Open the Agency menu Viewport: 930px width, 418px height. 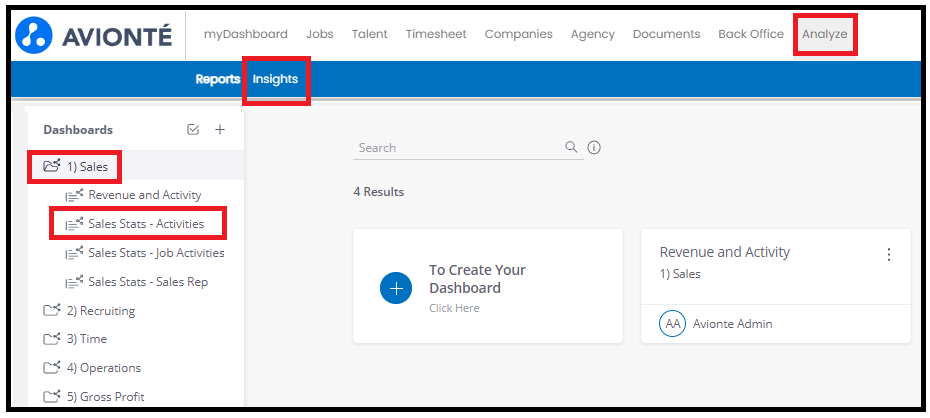593,34
